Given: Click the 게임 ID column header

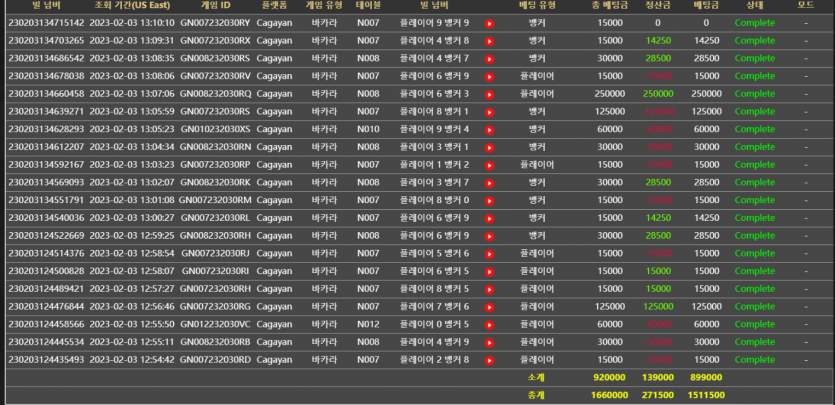Looking at the screenshot, I should pos(215,5).
